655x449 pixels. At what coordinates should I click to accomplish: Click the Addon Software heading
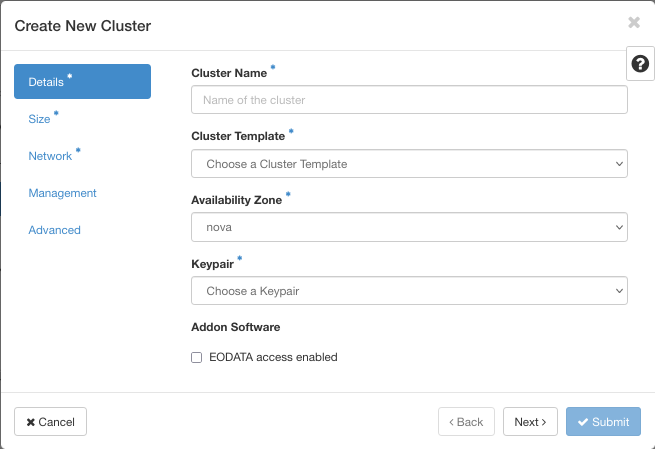[x=235, y=327]
